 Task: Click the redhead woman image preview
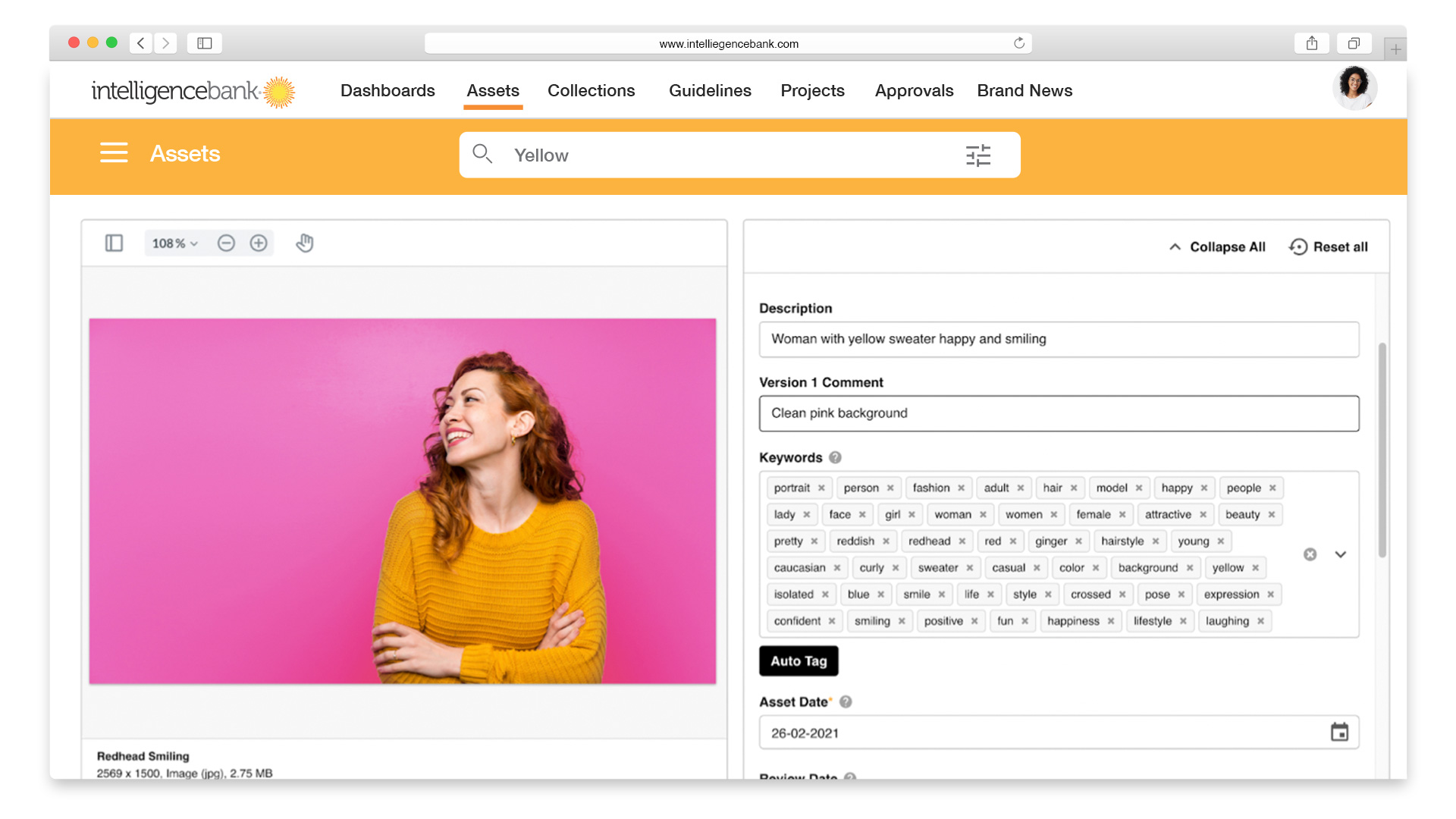(x=403, y=501)
